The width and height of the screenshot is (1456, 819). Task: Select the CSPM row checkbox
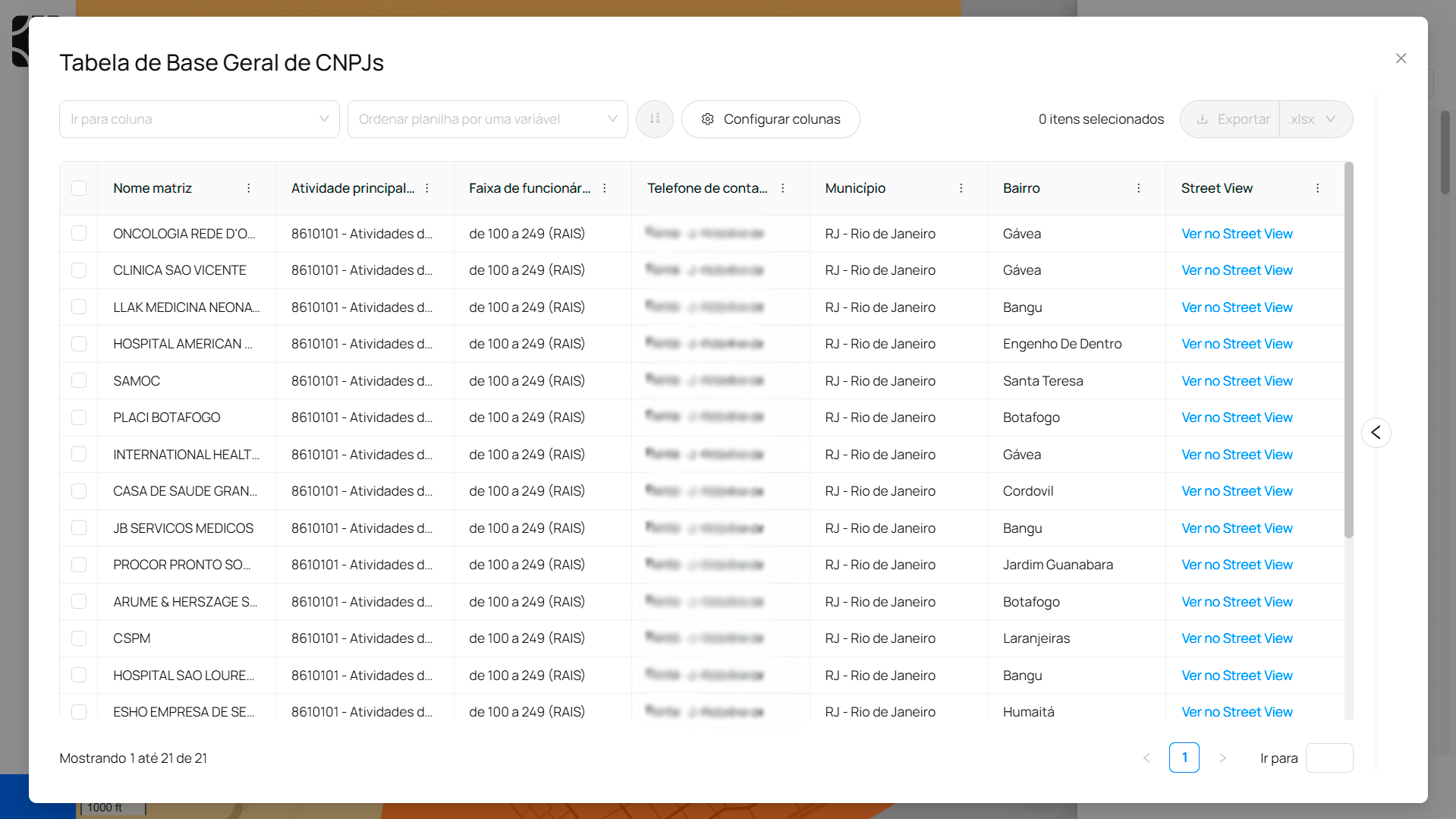click(x=79, y=638)
